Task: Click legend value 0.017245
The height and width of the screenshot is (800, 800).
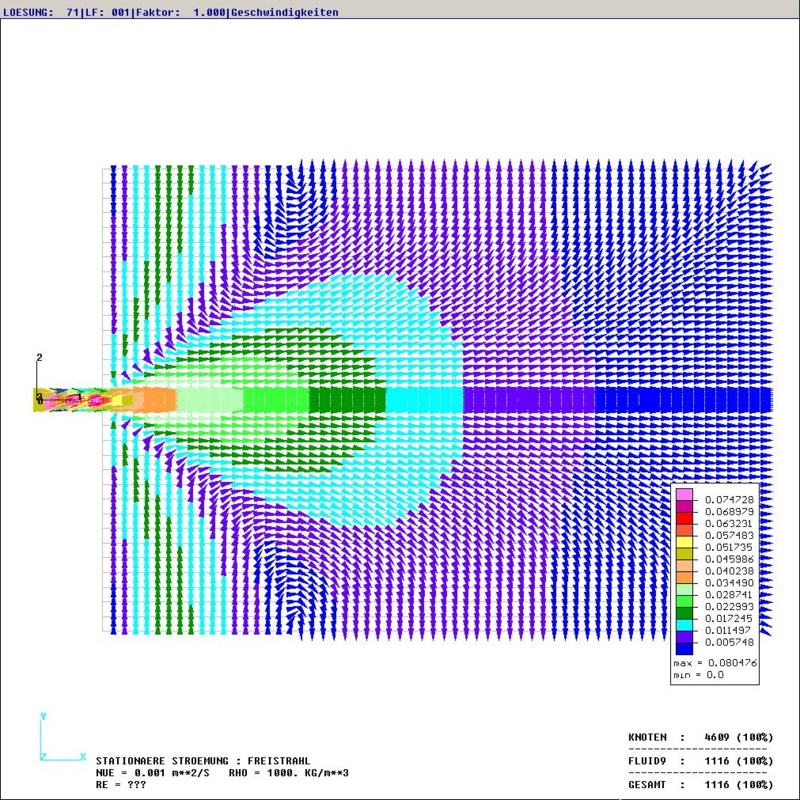Action: [x=729, y=618]
